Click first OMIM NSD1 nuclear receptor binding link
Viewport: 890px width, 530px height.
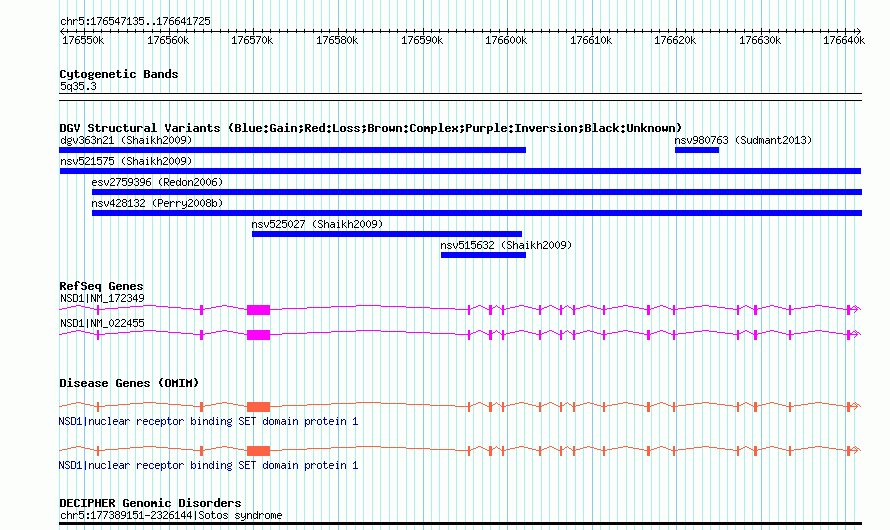(208, 422)
